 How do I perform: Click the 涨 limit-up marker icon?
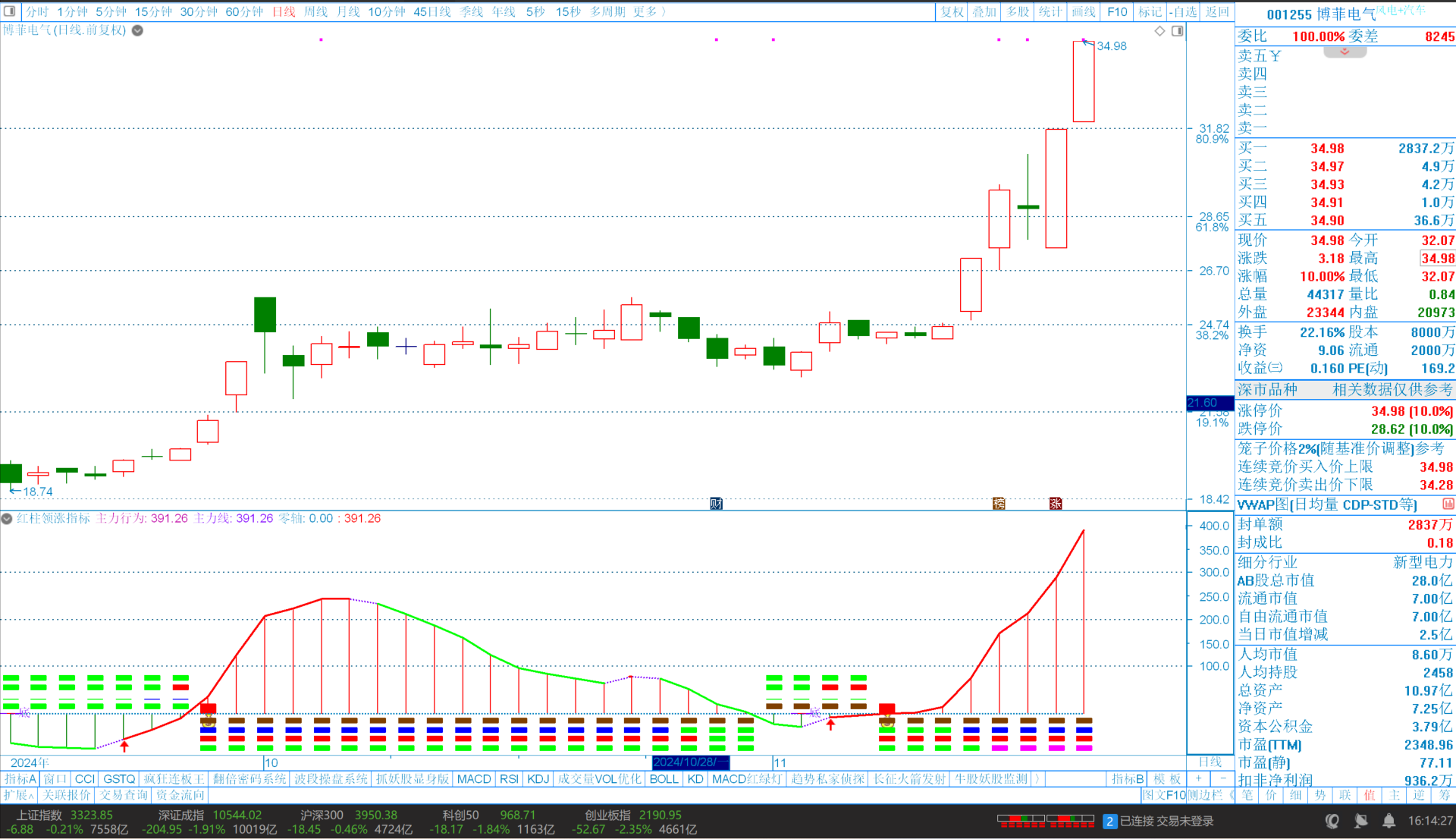tap(1055, 504)
